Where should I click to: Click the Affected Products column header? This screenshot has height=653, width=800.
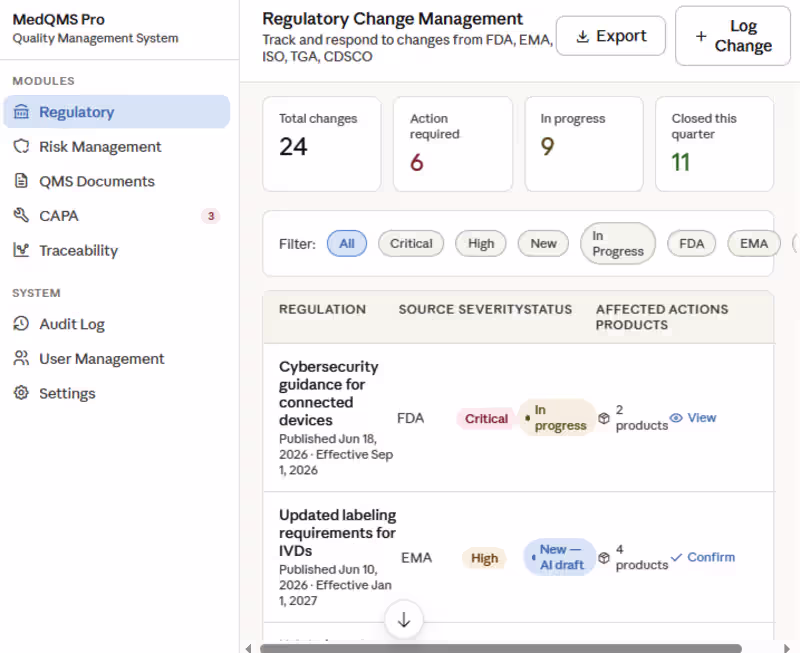(x=632, y=317)
